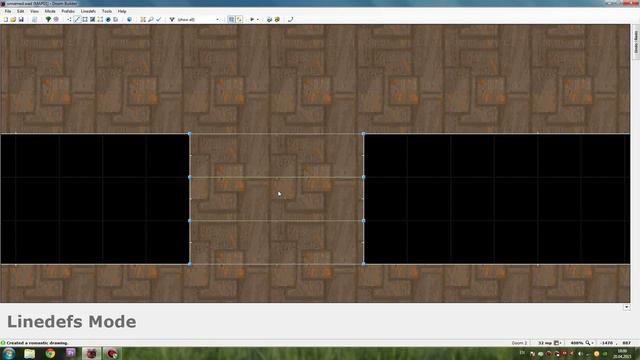Open the zoom level magnifier dropdown
The height and width of the screenshot is (360, 640).
click(x=589, y=343)
